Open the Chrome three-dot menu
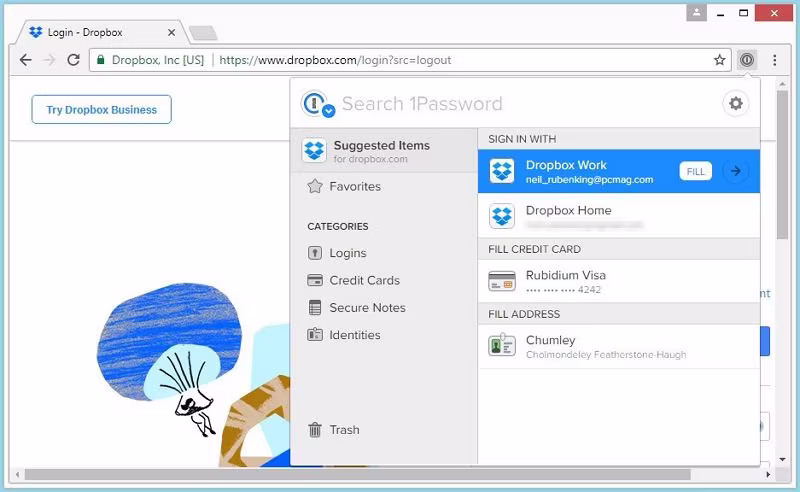 click(x=774, y=60)
